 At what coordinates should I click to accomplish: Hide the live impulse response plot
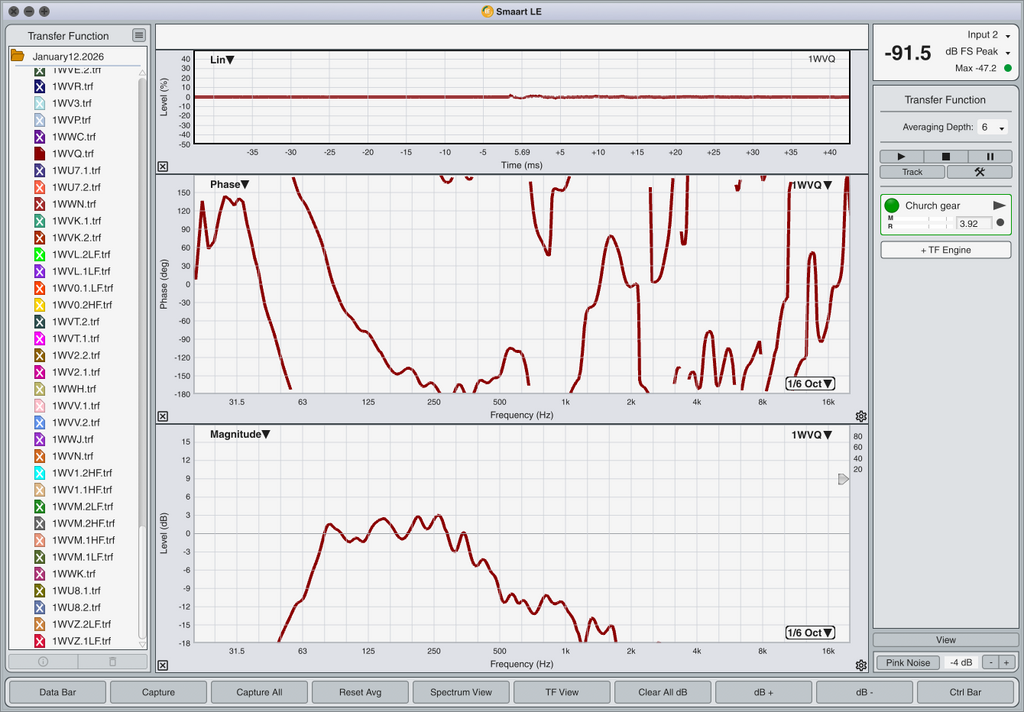[x=163, y=167]
